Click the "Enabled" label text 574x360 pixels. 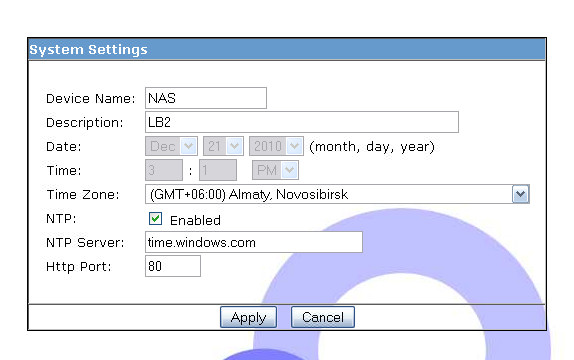click(x=195, y=220)
